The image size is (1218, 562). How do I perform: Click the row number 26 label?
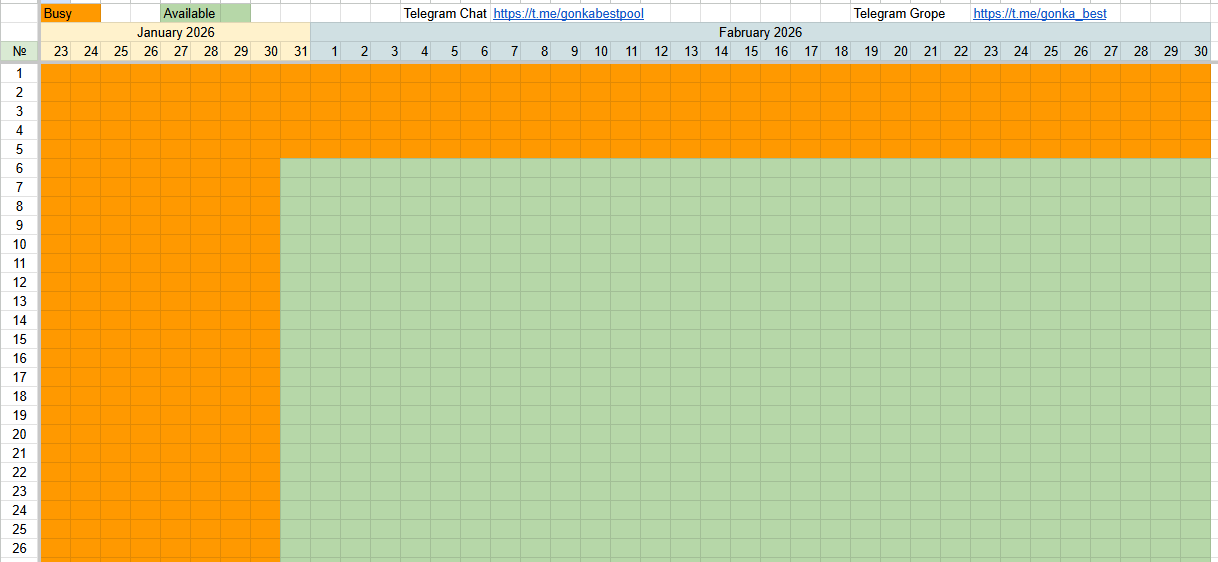20,548
